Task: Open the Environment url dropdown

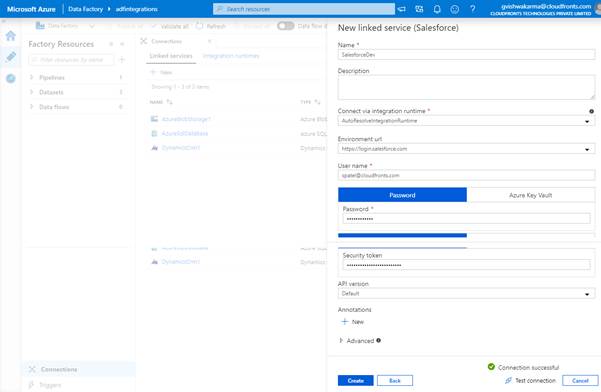Action: coord(587,149)
